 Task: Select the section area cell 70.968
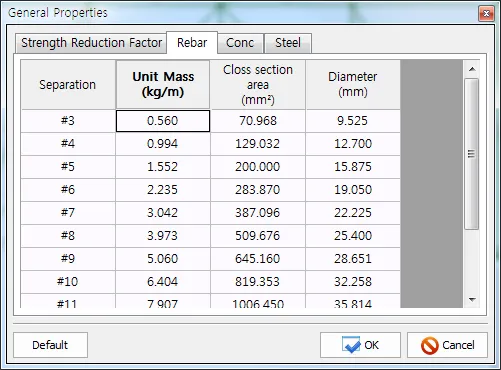pyautogui.click(x=258, y=121)
